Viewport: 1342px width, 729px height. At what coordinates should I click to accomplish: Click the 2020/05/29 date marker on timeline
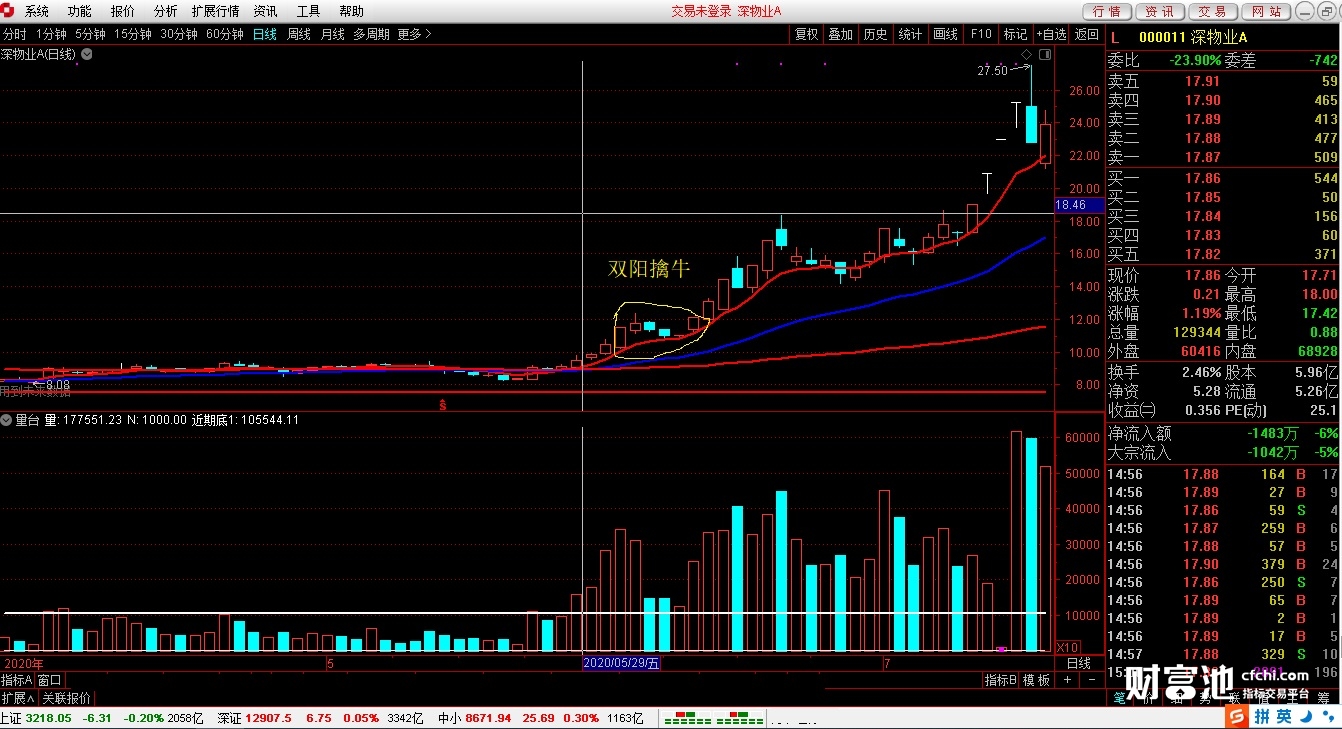pos(621,662)
